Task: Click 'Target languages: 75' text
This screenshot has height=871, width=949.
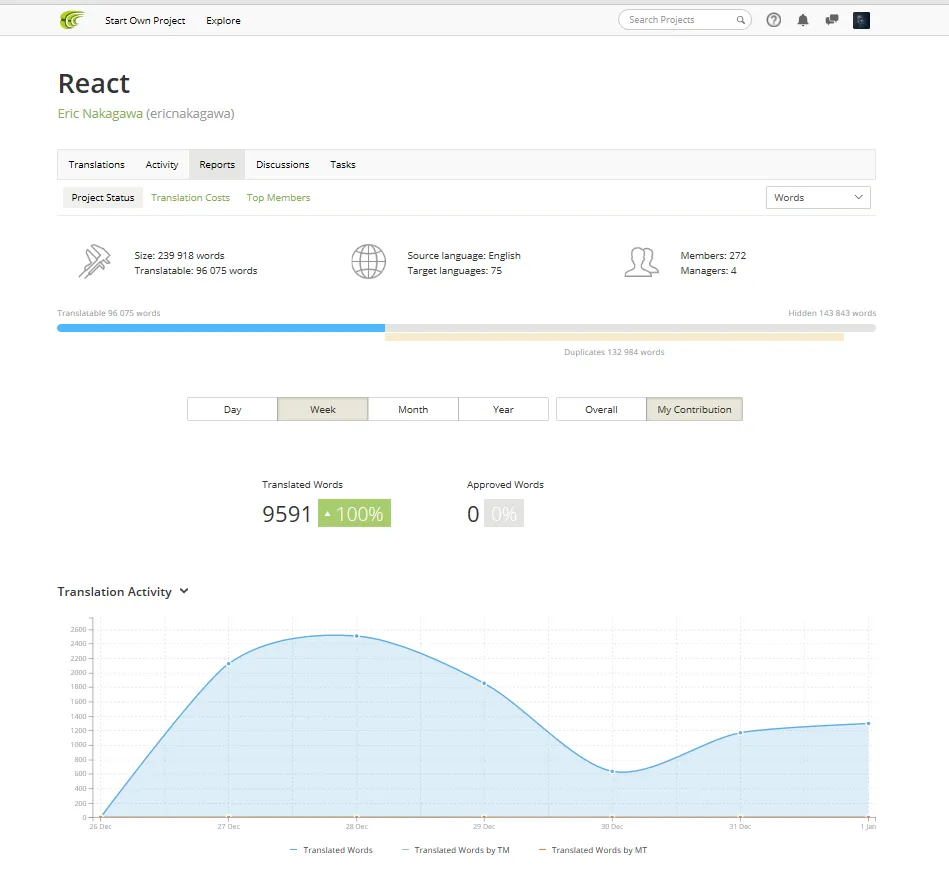Action: pyautogui.click(x=455, y=271)
